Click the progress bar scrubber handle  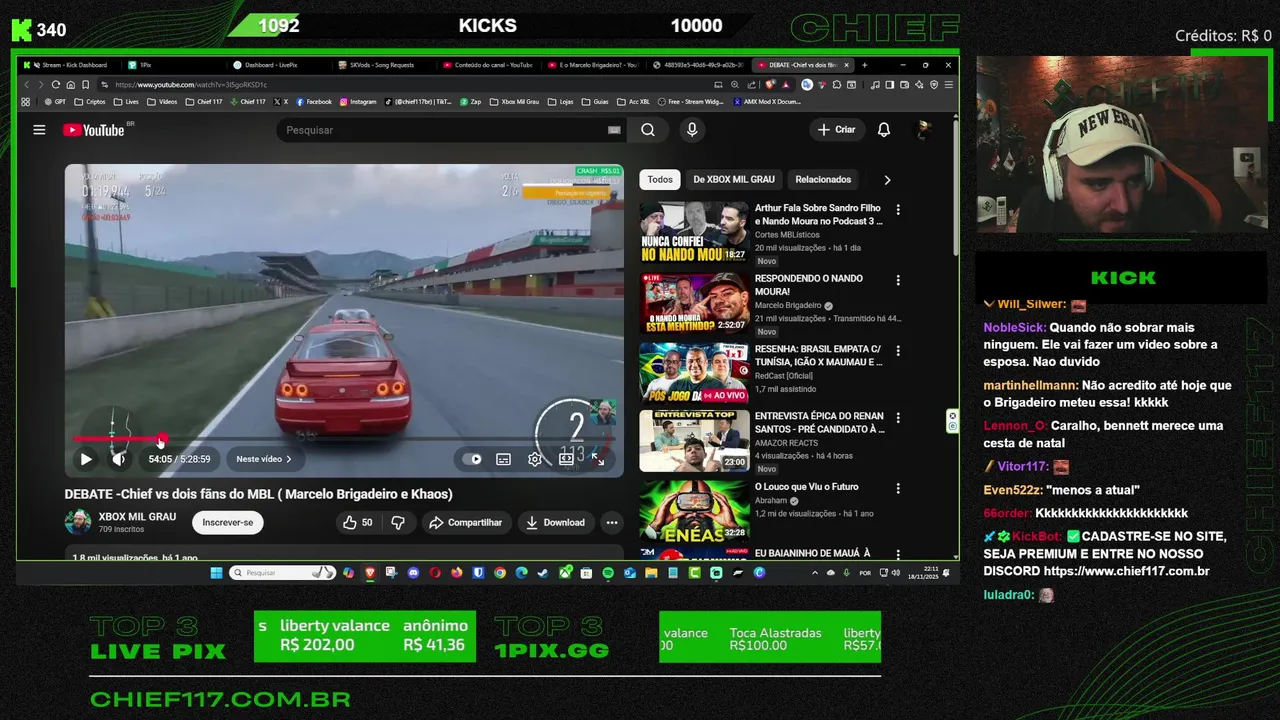(x=161, y=439)
